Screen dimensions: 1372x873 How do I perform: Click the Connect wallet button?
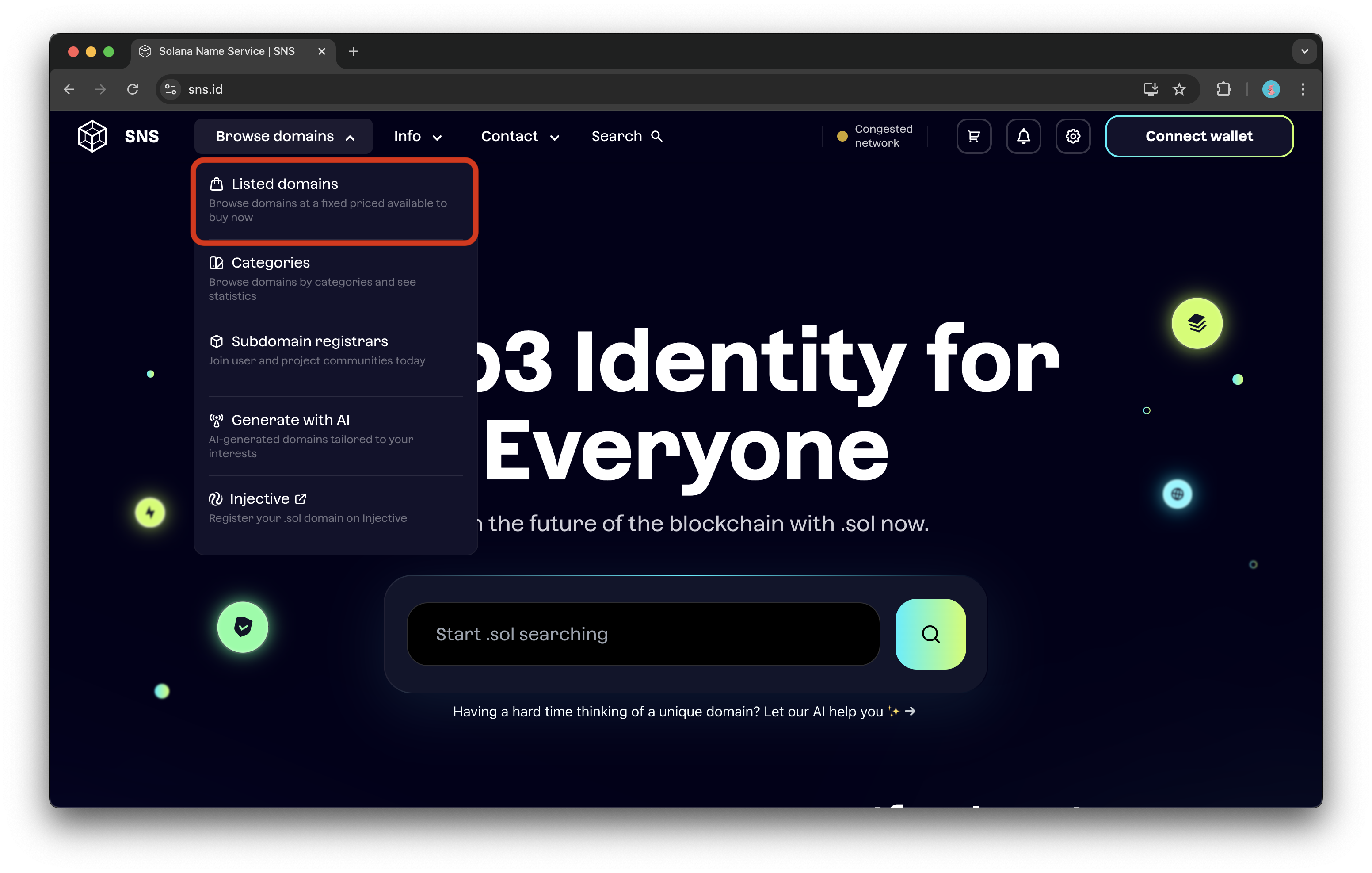click(x=1199, y=136)
